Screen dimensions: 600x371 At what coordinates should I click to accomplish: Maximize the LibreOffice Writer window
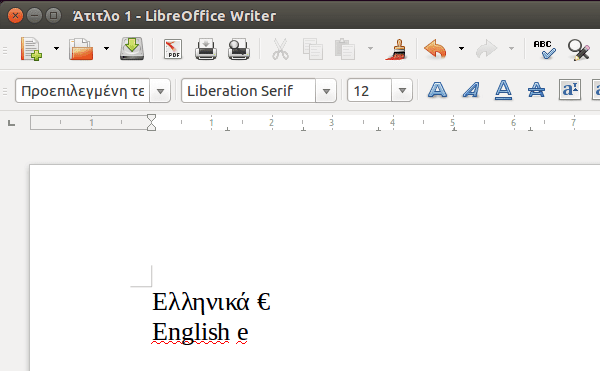pyautogui.click(x=54, y=16)
